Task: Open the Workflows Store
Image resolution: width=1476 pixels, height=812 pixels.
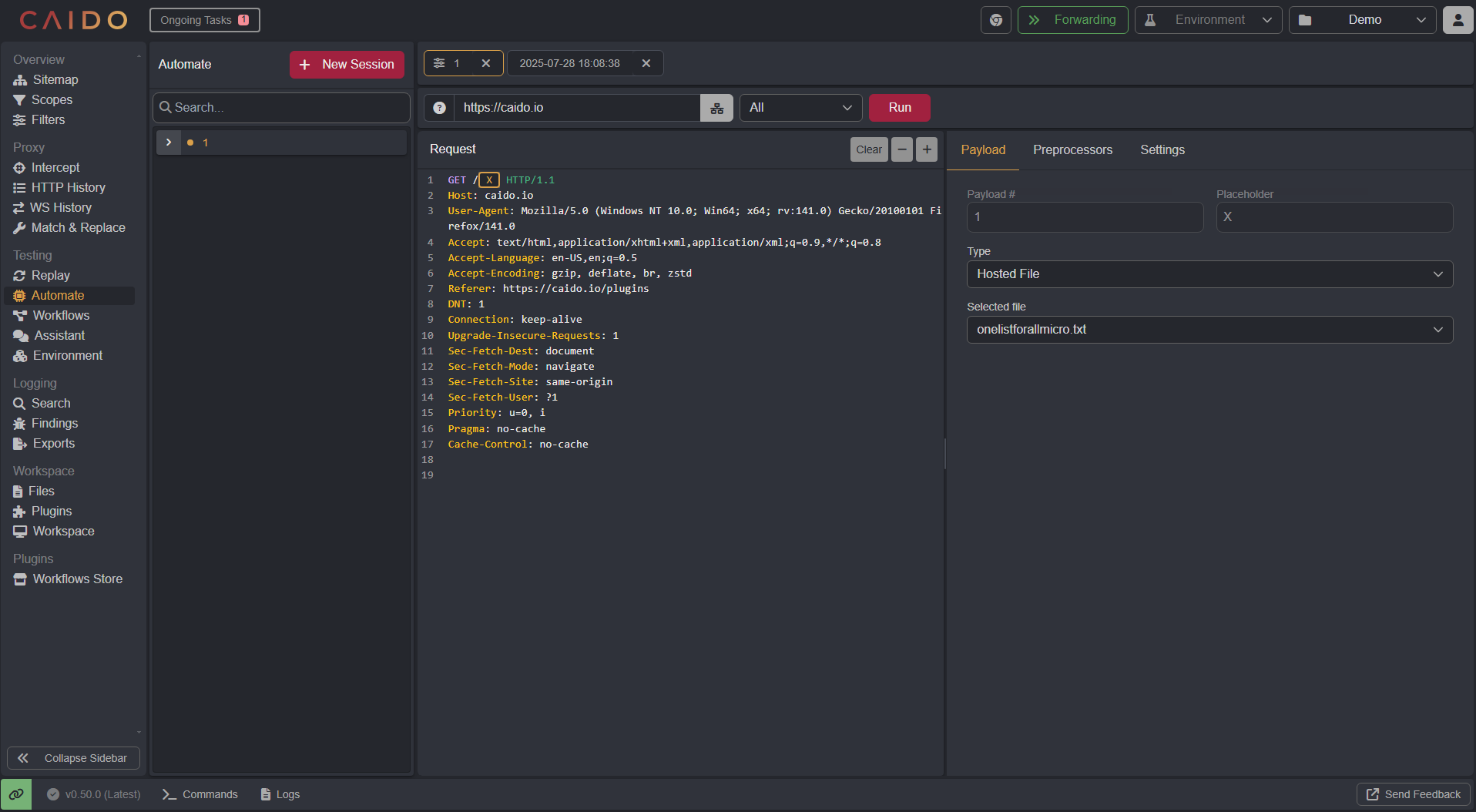Action: coord(76,579)
